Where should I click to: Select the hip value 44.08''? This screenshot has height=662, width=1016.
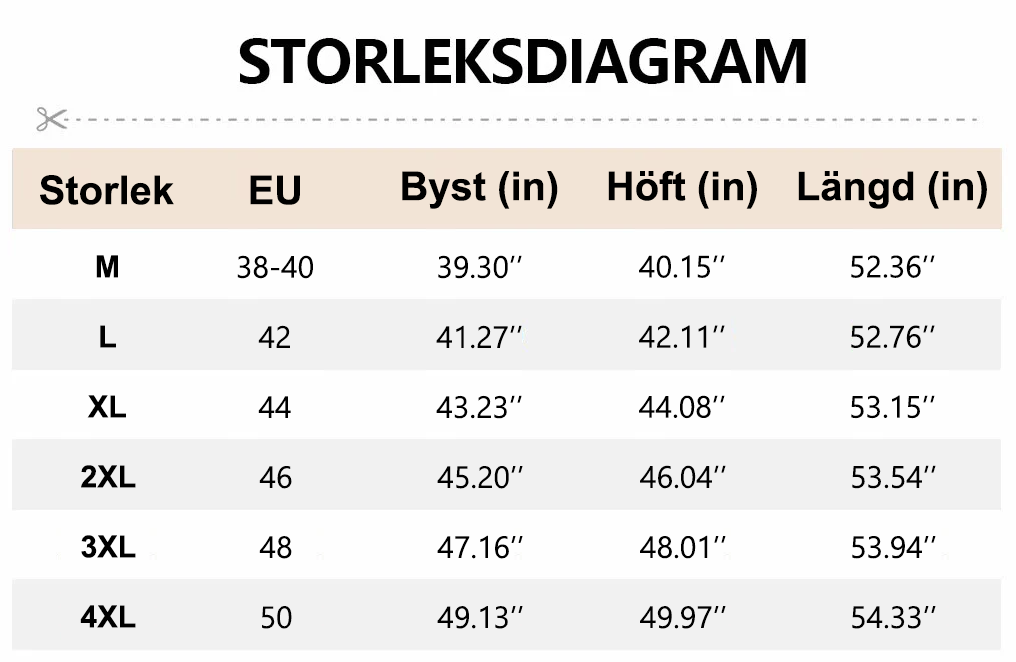pyautogui.click(x=682, y=408)
